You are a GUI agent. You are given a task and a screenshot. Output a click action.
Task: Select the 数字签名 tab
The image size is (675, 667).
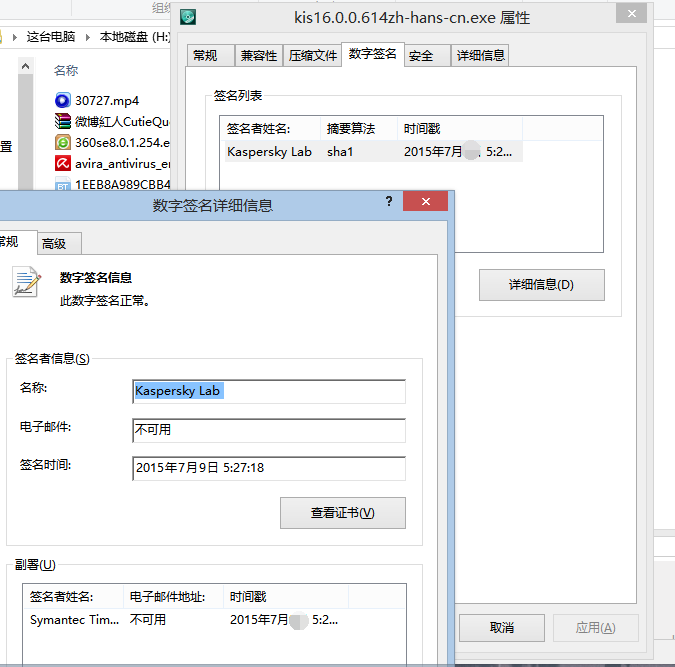pos(373,54)
